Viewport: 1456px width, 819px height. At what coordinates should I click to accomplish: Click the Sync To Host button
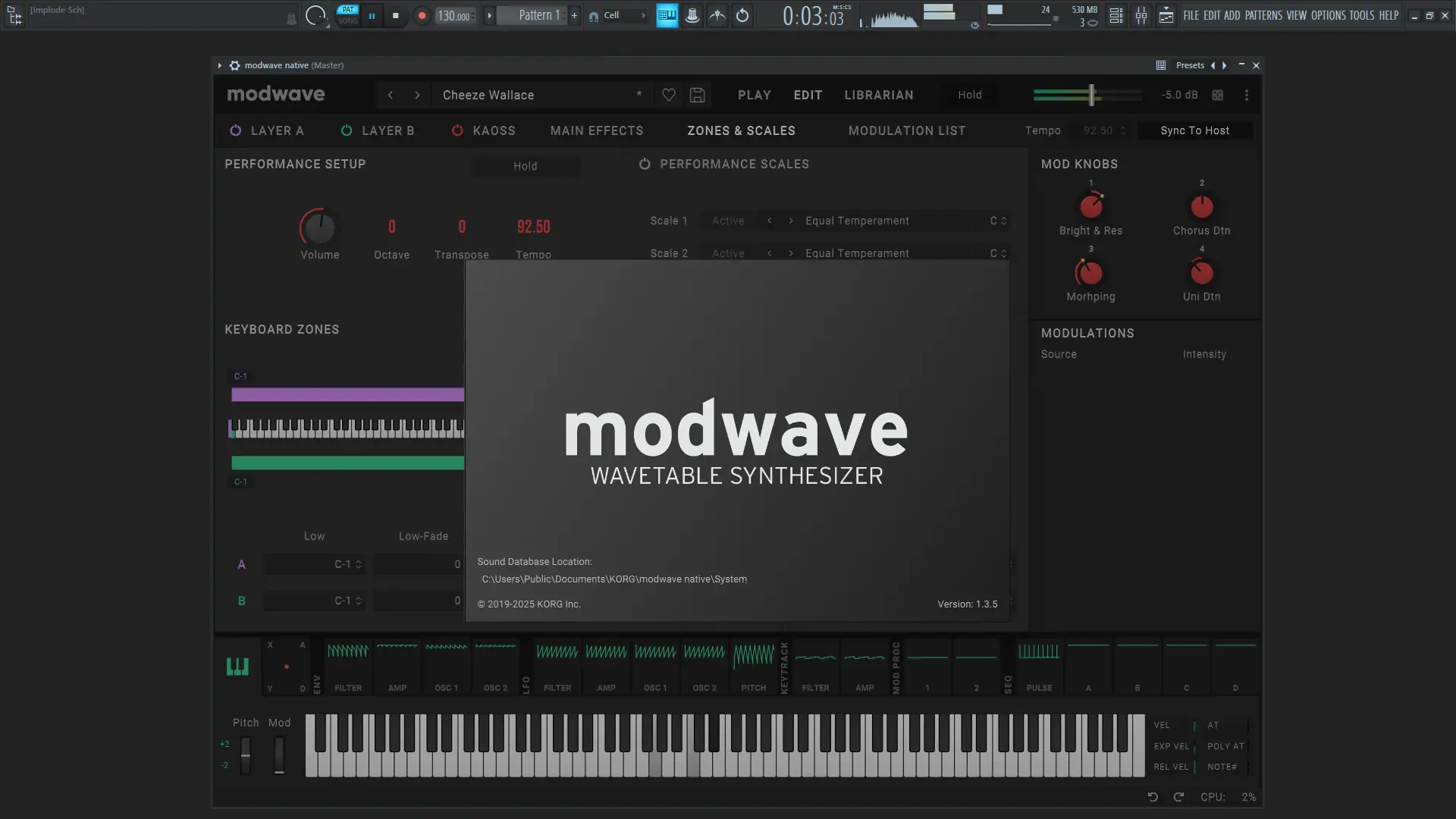(1194, 130)
